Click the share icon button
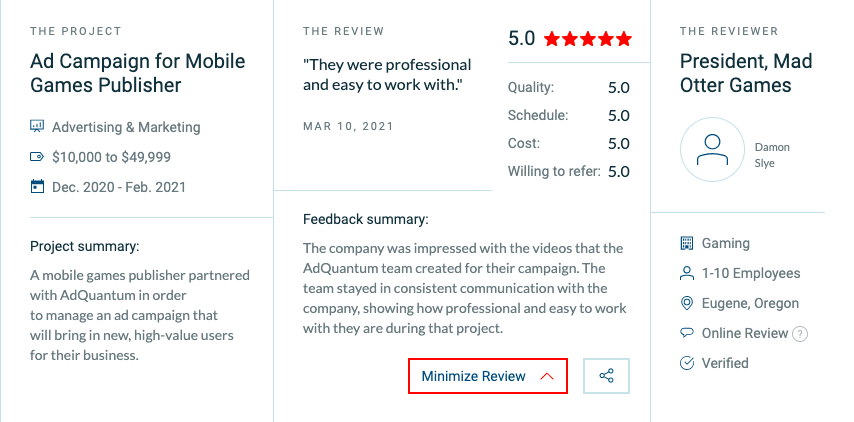The image size is (854, 422). [606, 376]
